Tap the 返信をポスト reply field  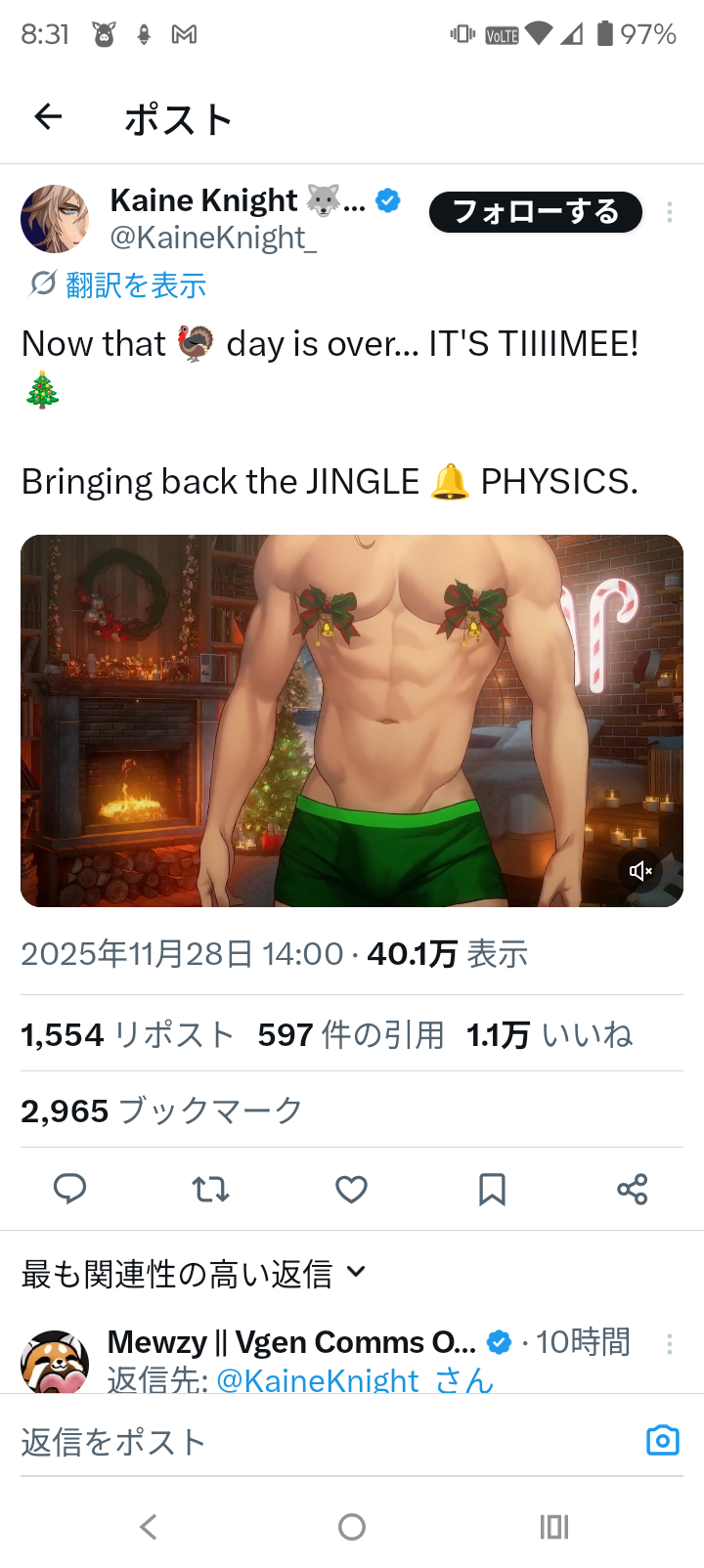pyautogui.click(x=323, y=1442)
